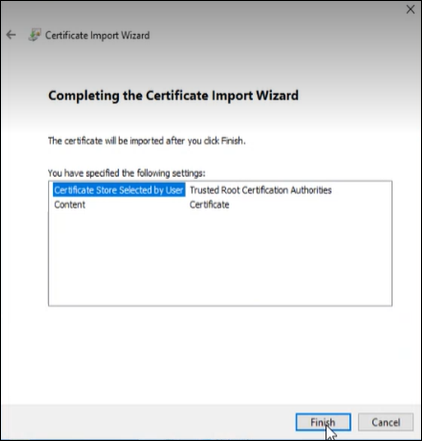
Task: Click the Completing the Certificate Import Wizard heading
Action: (x=173, y=96)
